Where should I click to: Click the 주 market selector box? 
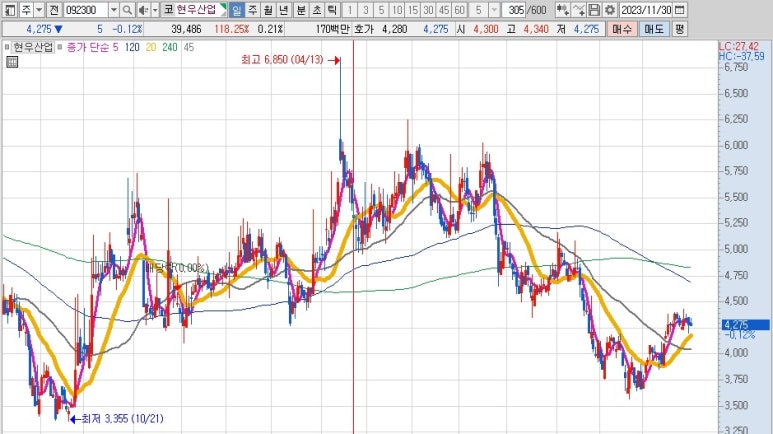[x=26, y=9]
